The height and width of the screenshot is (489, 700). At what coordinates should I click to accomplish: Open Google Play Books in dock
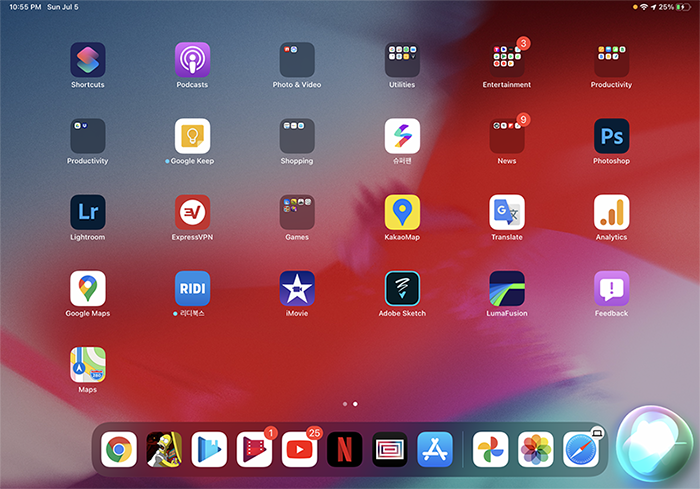coord(209,449)
